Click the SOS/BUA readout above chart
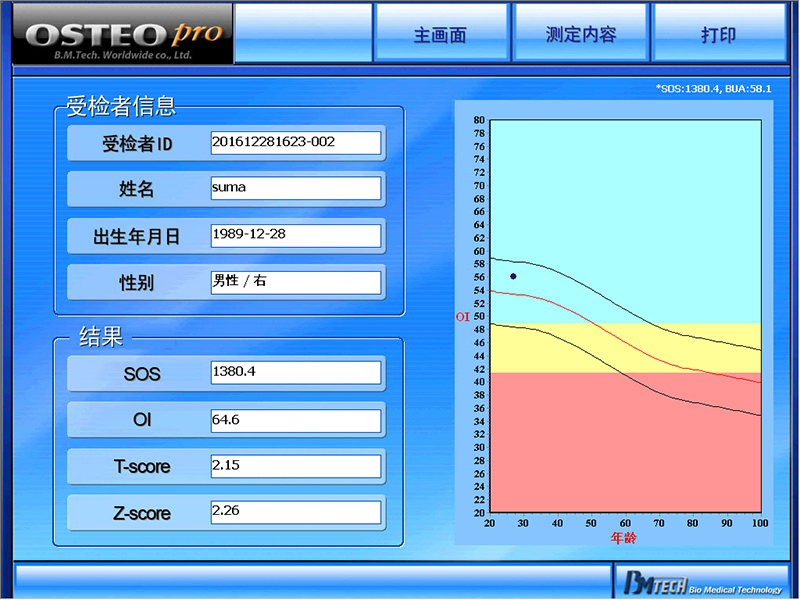The height and width of the screenshot is (600, 800). coord(713,89)
